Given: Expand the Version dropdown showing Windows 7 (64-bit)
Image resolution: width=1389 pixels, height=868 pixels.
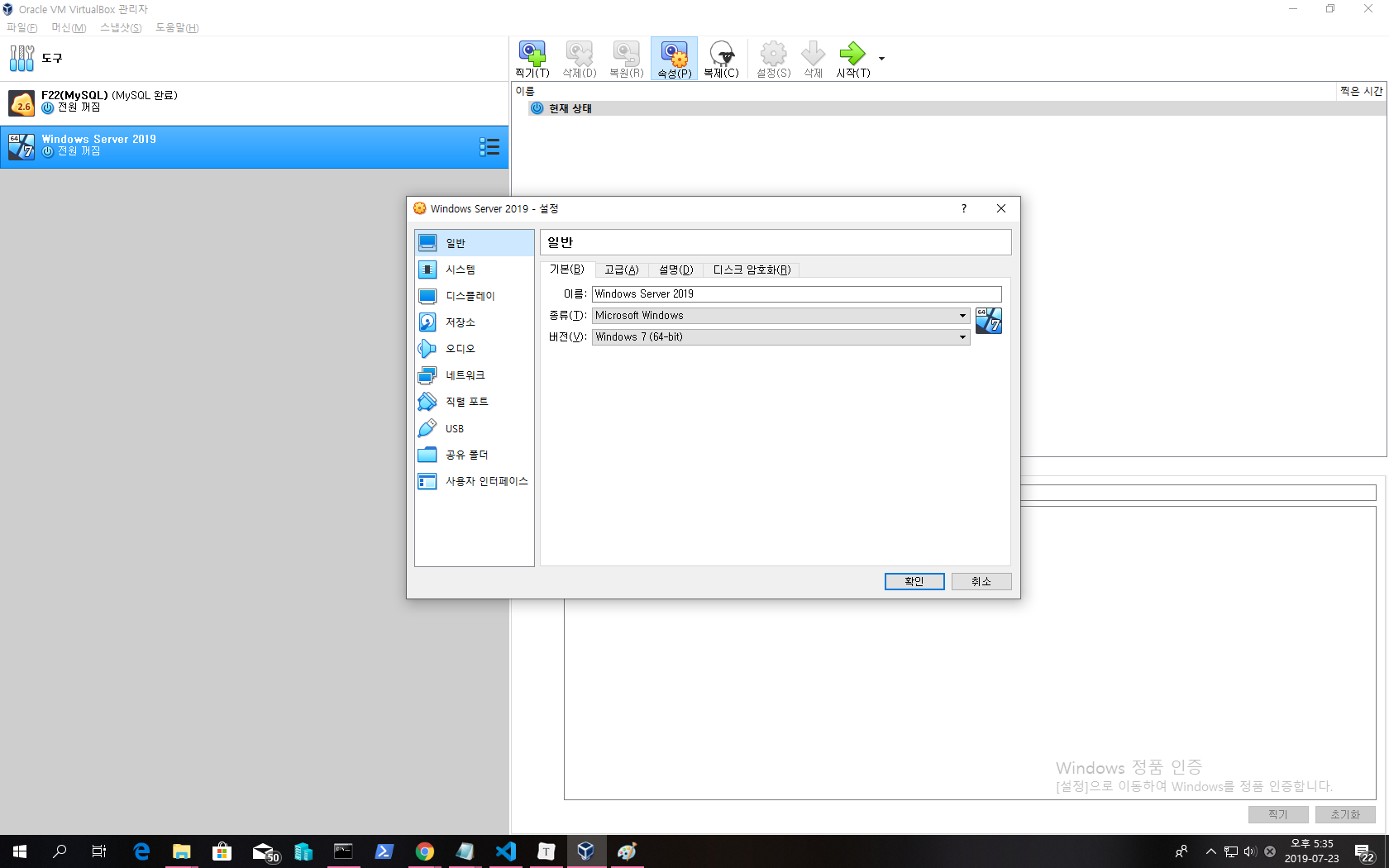Looking at the screenshot, I should click(781, 336).
